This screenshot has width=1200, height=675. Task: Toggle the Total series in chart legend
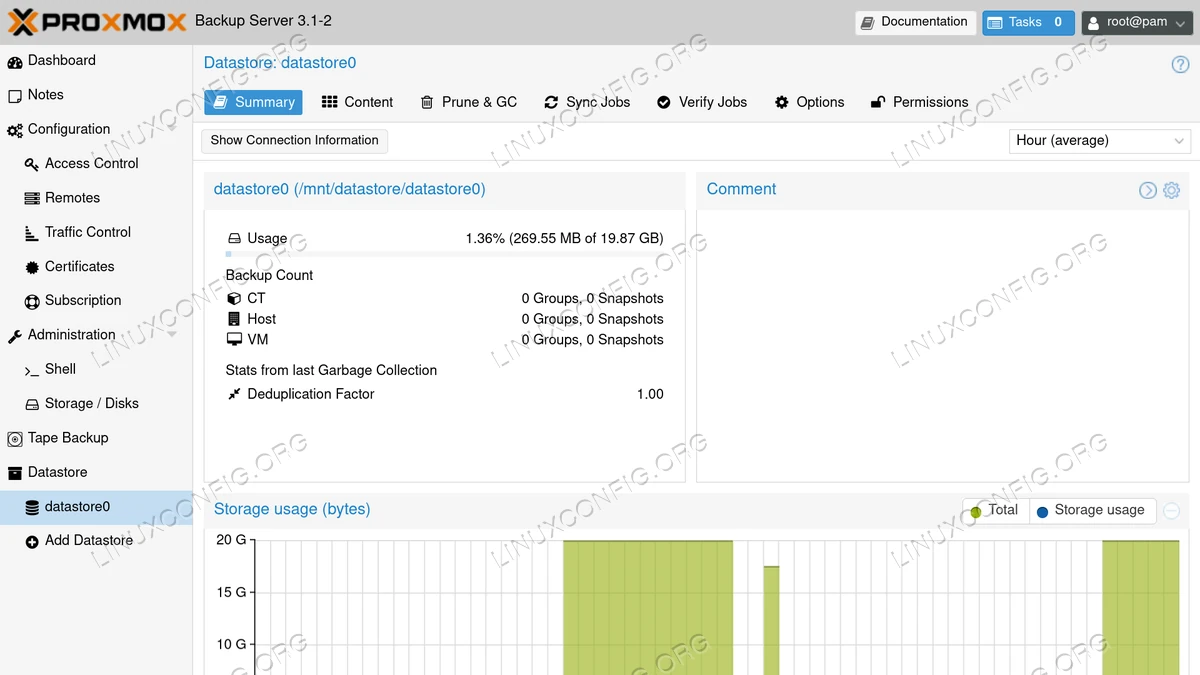[995, 510]
